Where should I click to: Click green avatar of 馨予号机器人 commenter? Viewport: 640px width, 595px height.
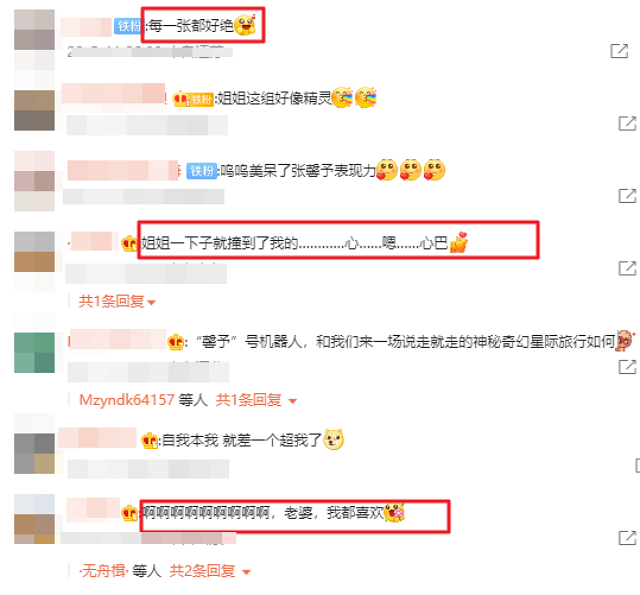pyautogui.click(x=34, y=353)
